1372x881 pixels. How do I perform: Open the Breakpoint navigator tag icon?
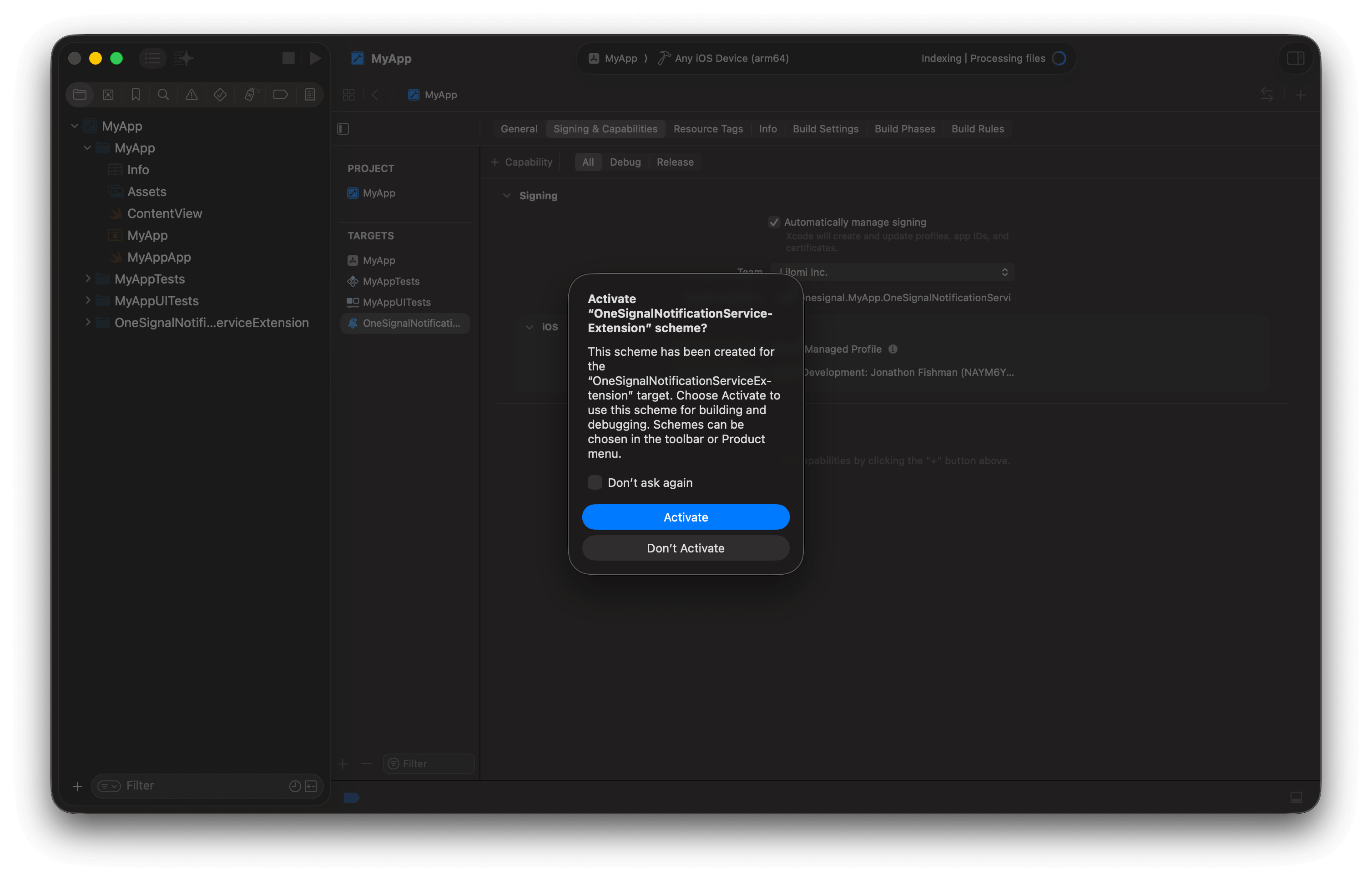(x=280, y=94)
